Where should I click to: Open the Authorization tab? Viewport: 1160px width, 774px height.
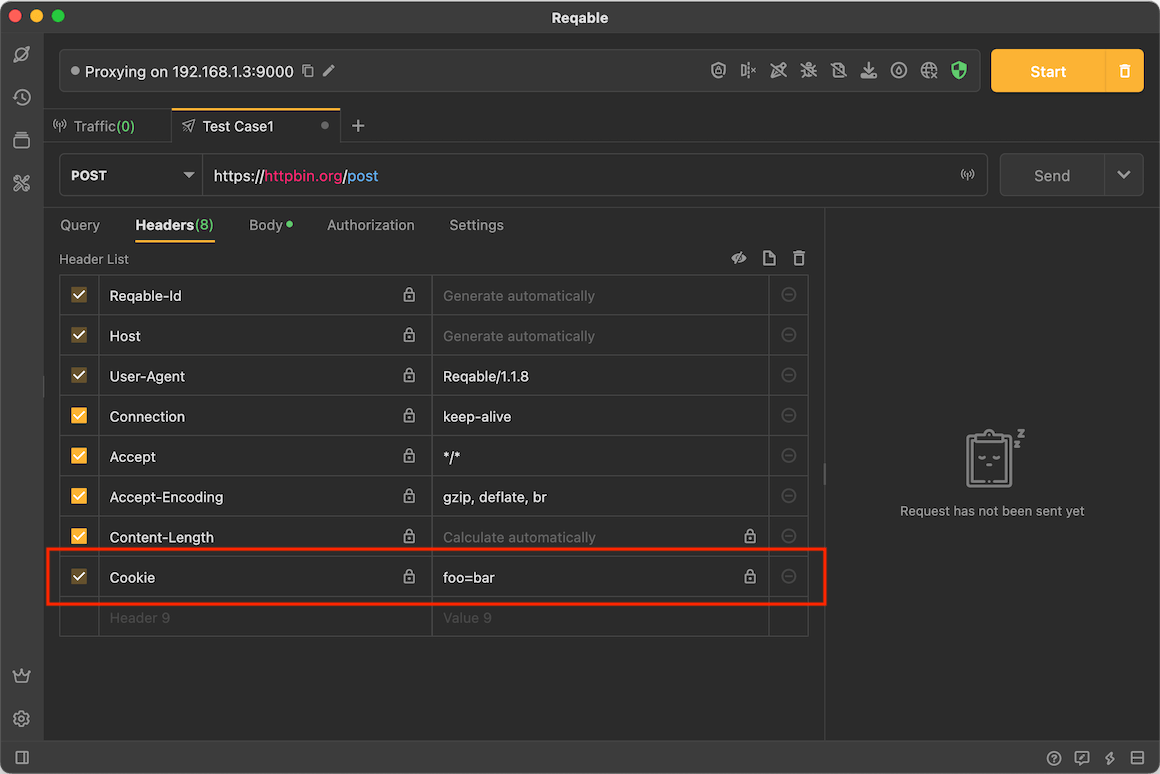pos(371,225)
